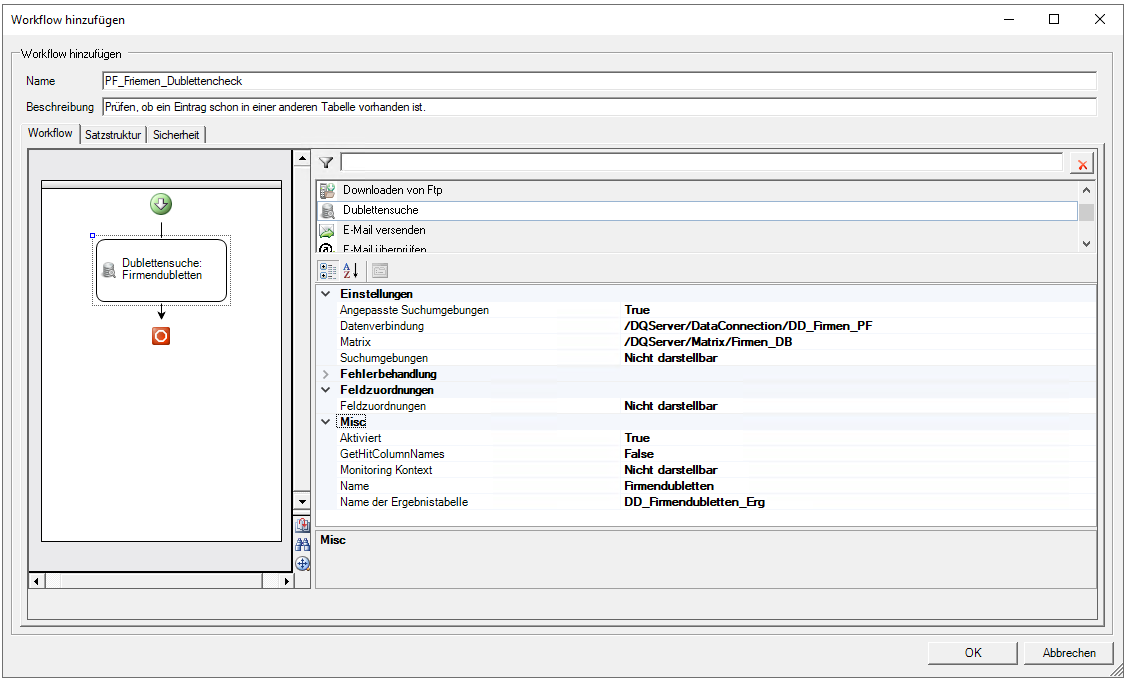Clear the activity filter with the red X
This screenshot has width=1127, height=683.
[x=1082, y=163]
